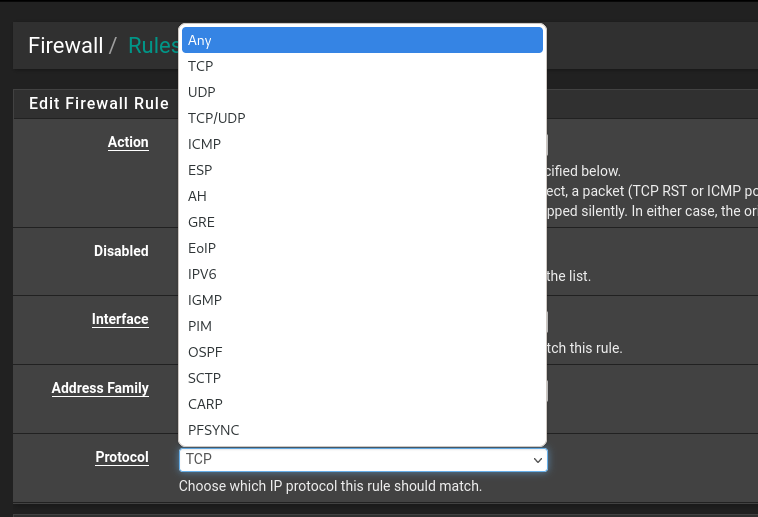The image size is (758, 517).
Task: Choose TCP from the protocol list
Action: [x=362, y=66]
